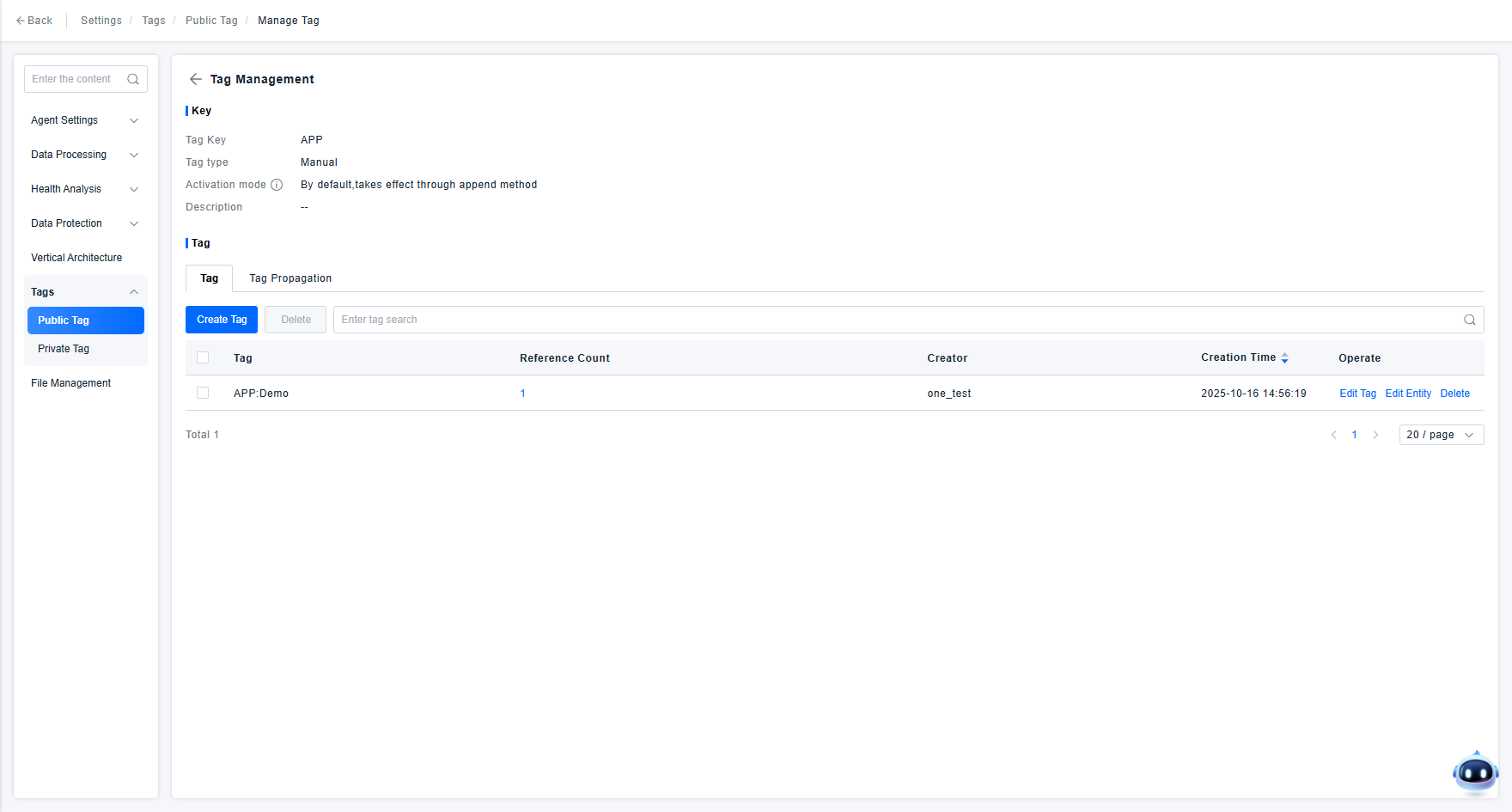Switch to the Tag Propagation tab
This screenshot has width=1512, height=812.
click(x=290, y=278)
